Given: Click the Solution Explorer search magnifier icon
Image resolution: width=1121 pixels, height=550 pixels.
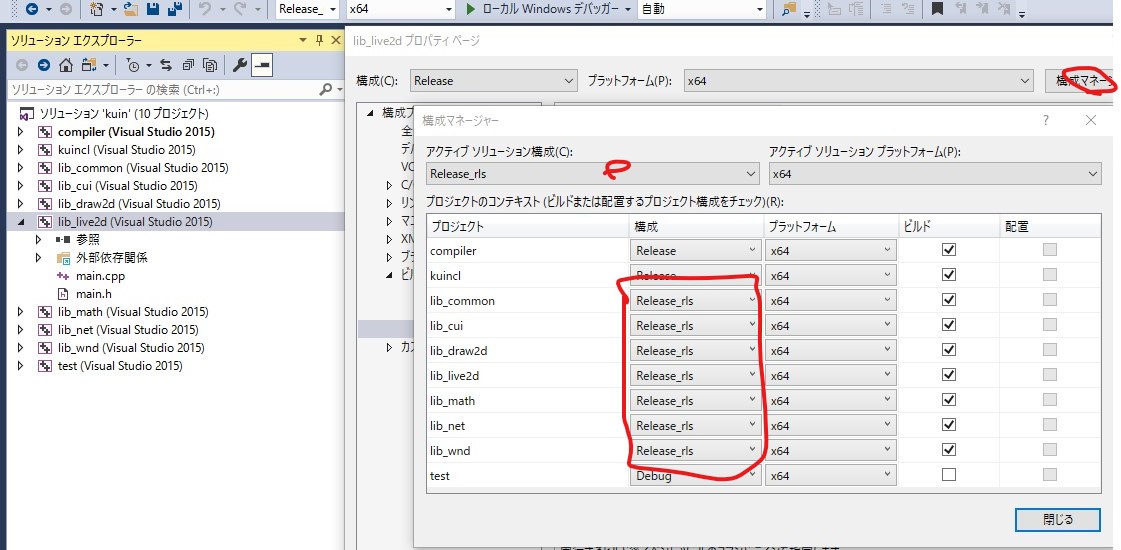Looking at the screenshot, I should pyautogui.click(x=325, y=89).
